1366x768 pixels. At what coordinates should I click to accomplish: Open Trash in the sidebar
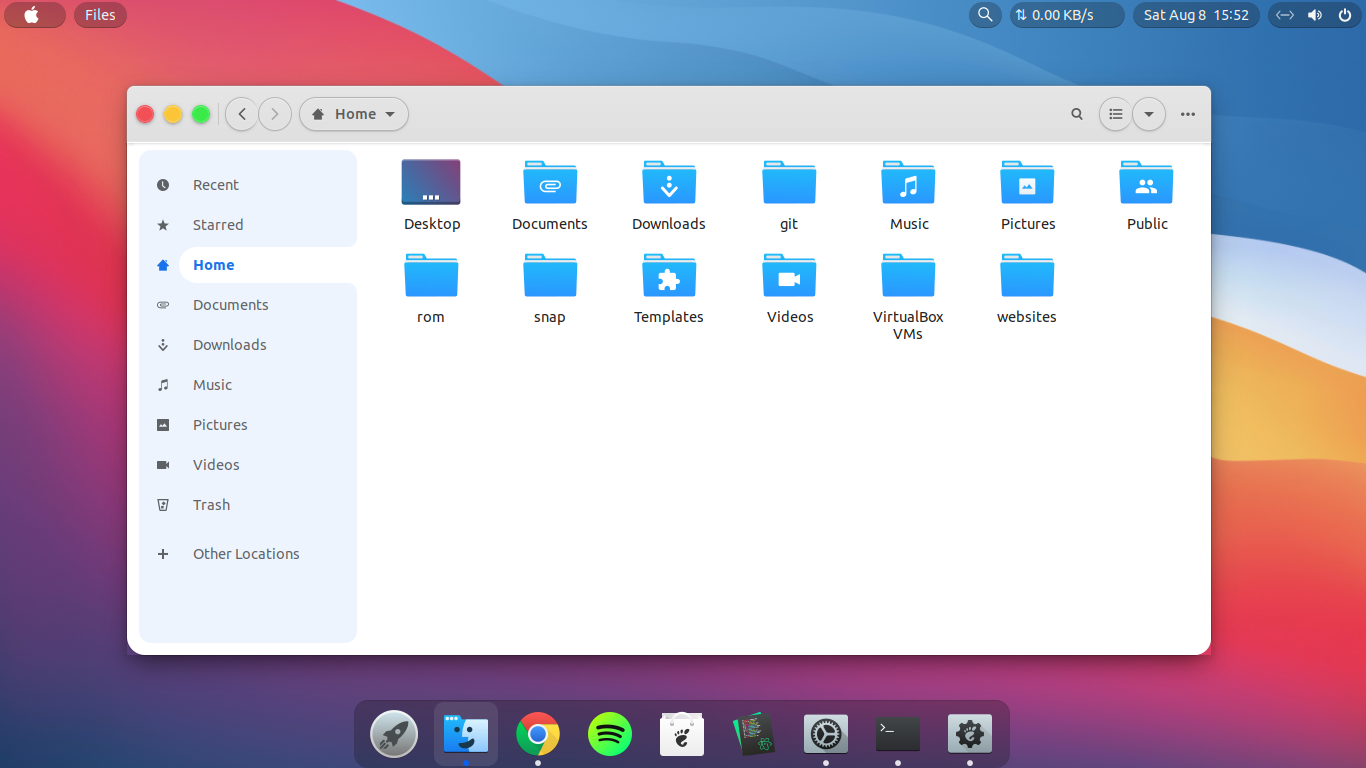tap(211, 505)
